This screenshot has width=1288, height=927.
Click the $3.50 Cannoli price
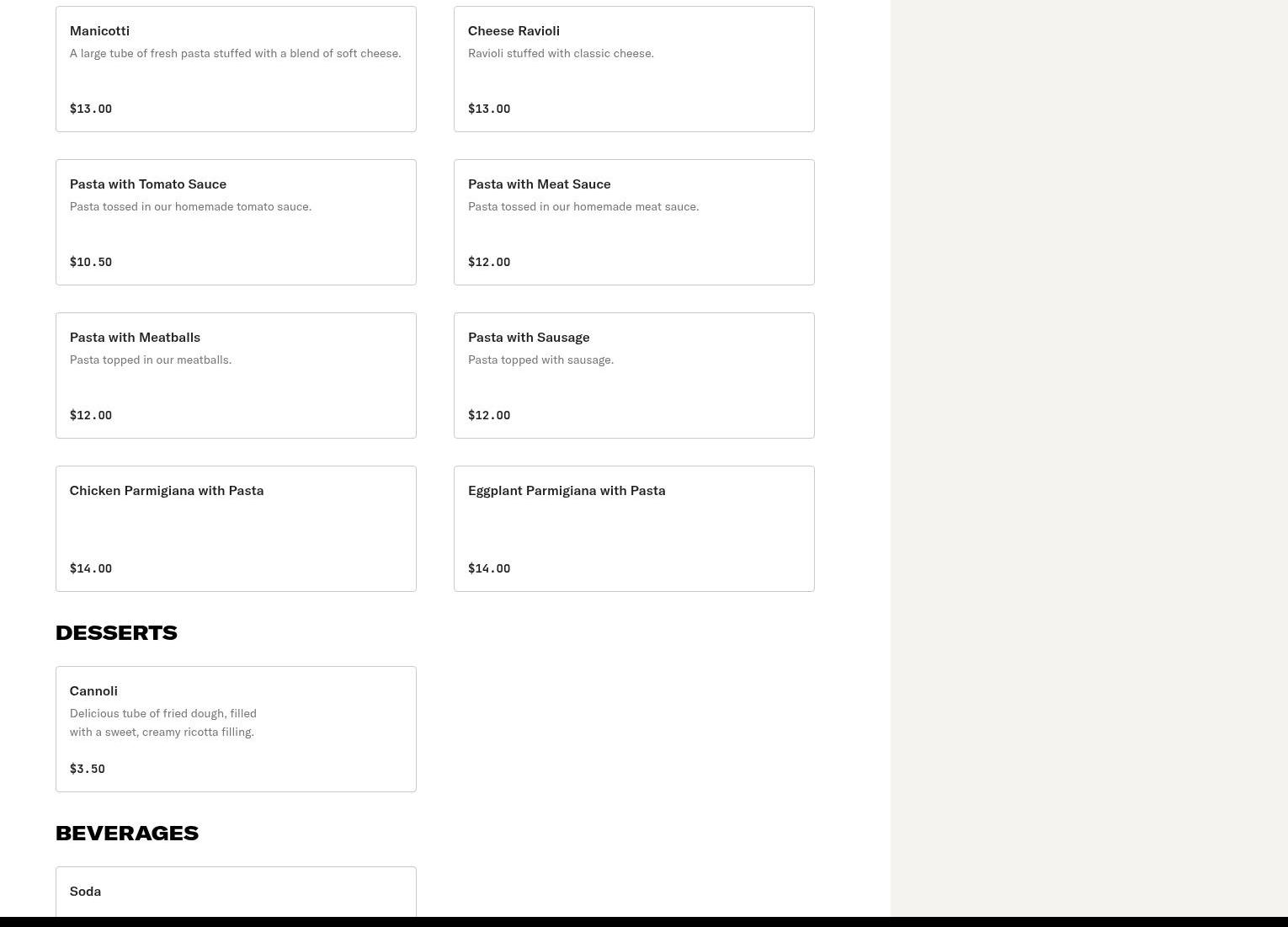88,769
